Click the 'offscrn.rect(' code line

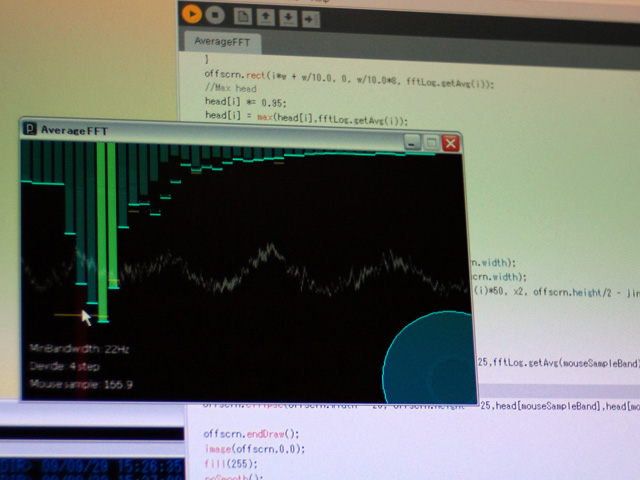[x=349, y=78]
